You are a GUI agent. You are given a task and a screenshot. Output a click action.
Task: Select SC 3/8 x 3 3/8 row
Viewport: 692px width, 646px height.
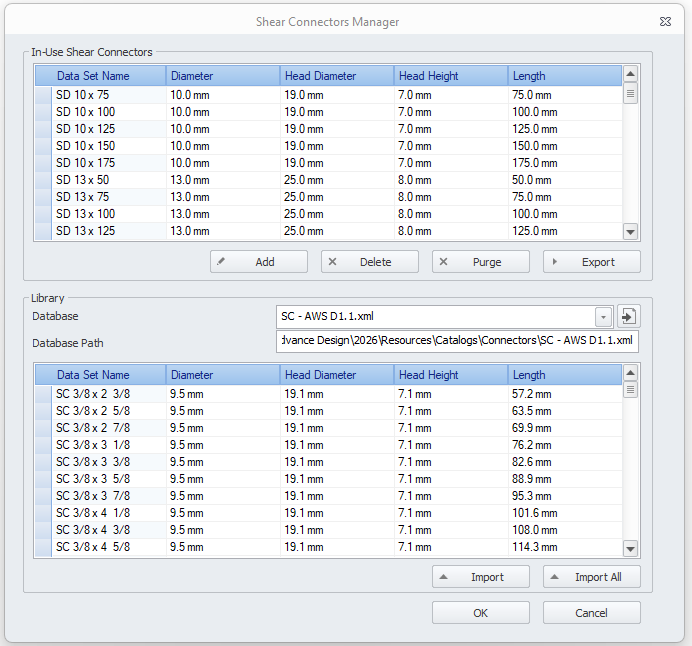[x=328, y=462]
